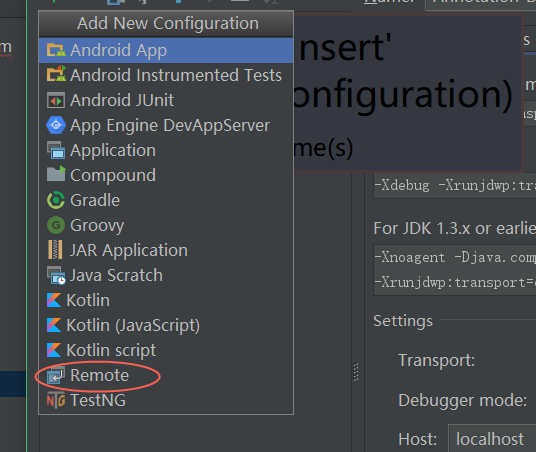
Task: Click the Gradle icon
Action: tap(56, 200)
